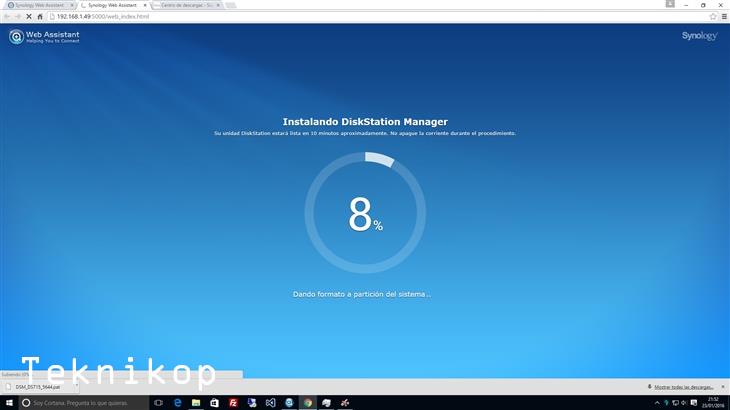Bookmark this page with the star icon

point(712,16)
